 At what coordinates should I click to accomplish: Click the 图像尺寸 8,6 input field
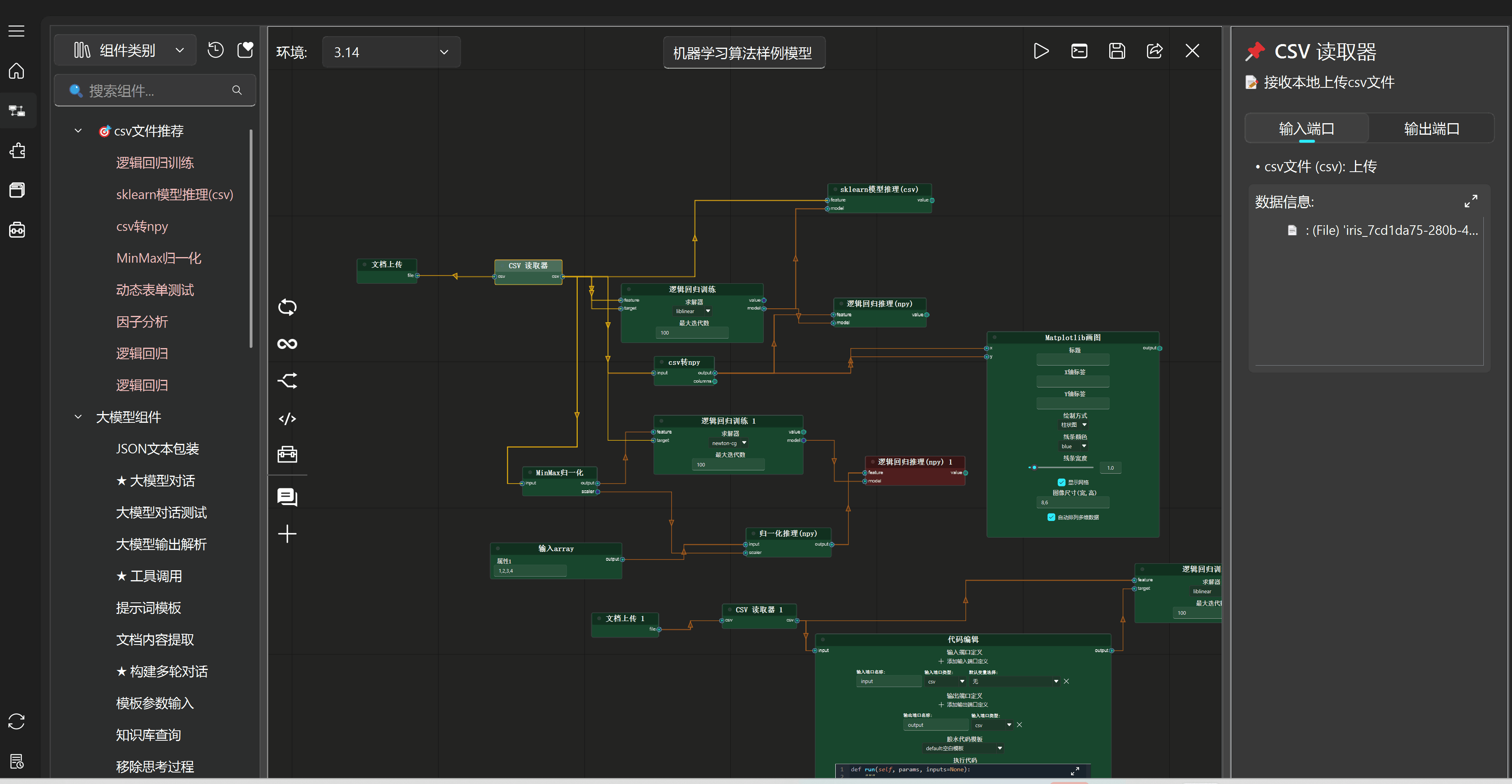[x=1073, y=502]
